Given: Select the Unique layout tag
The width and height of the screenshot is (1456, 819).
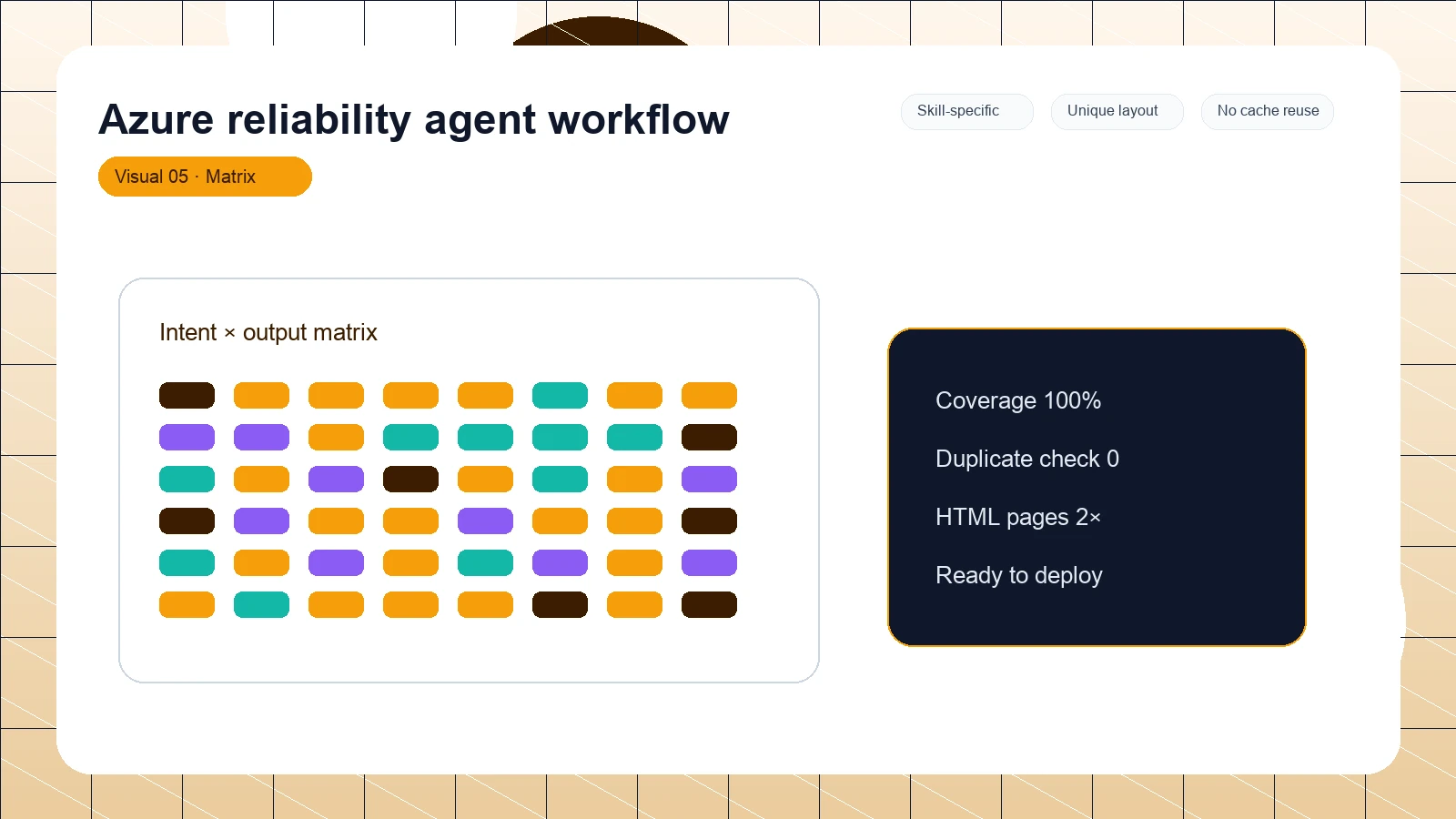Looking at the screenshot, I should 1117,111.
